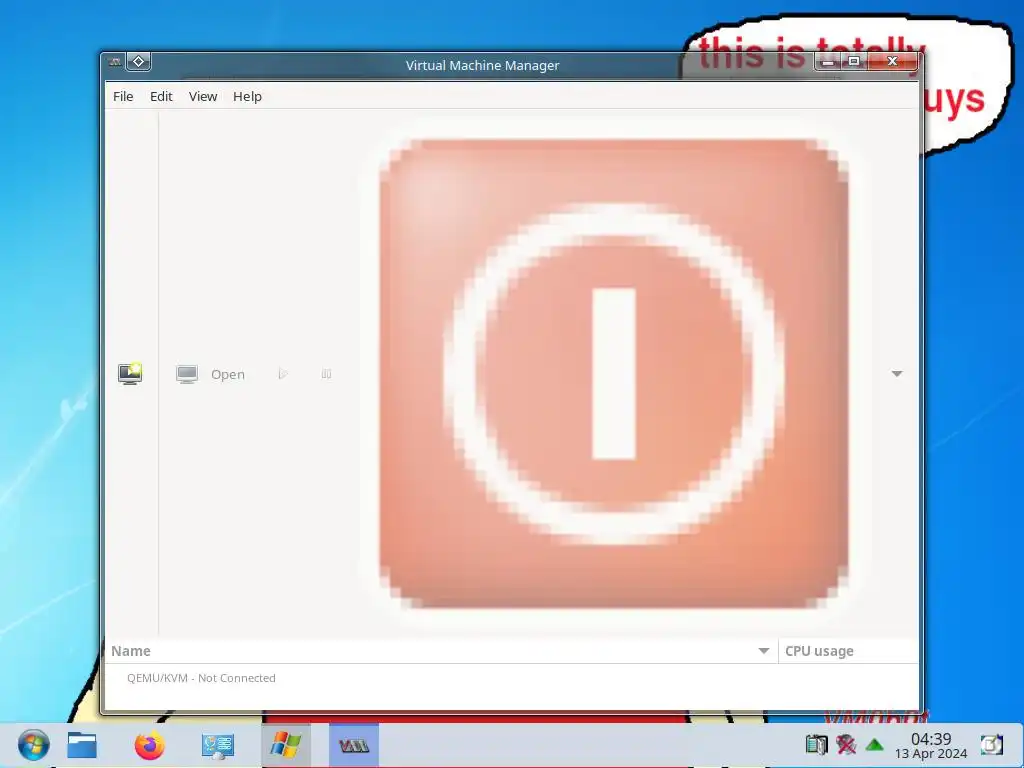This screenshot has width=1024, height=768.
Task: Click the create new virtual machine icon
Action: tap(130, 374)
